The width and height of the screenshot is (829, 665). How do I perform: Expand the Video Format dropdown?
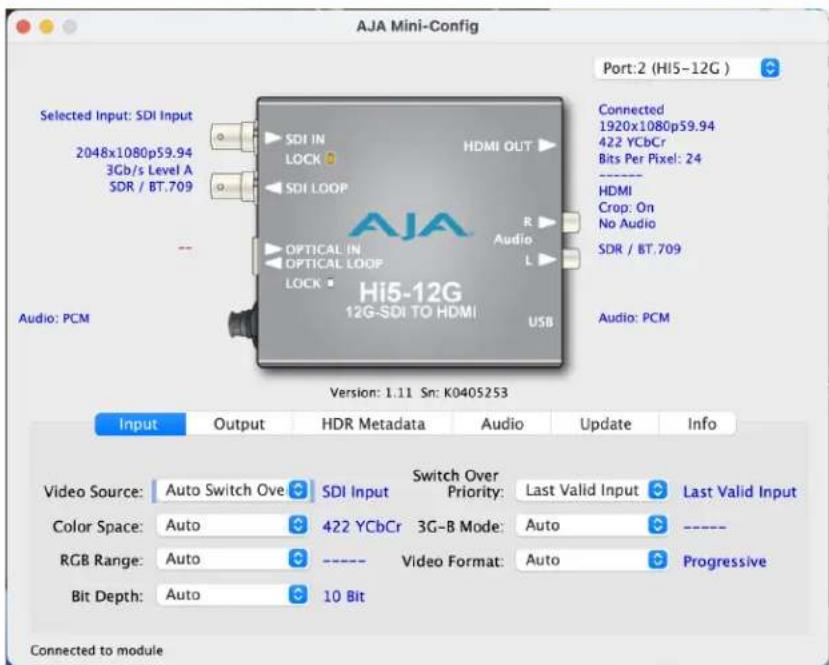[592, 560]
